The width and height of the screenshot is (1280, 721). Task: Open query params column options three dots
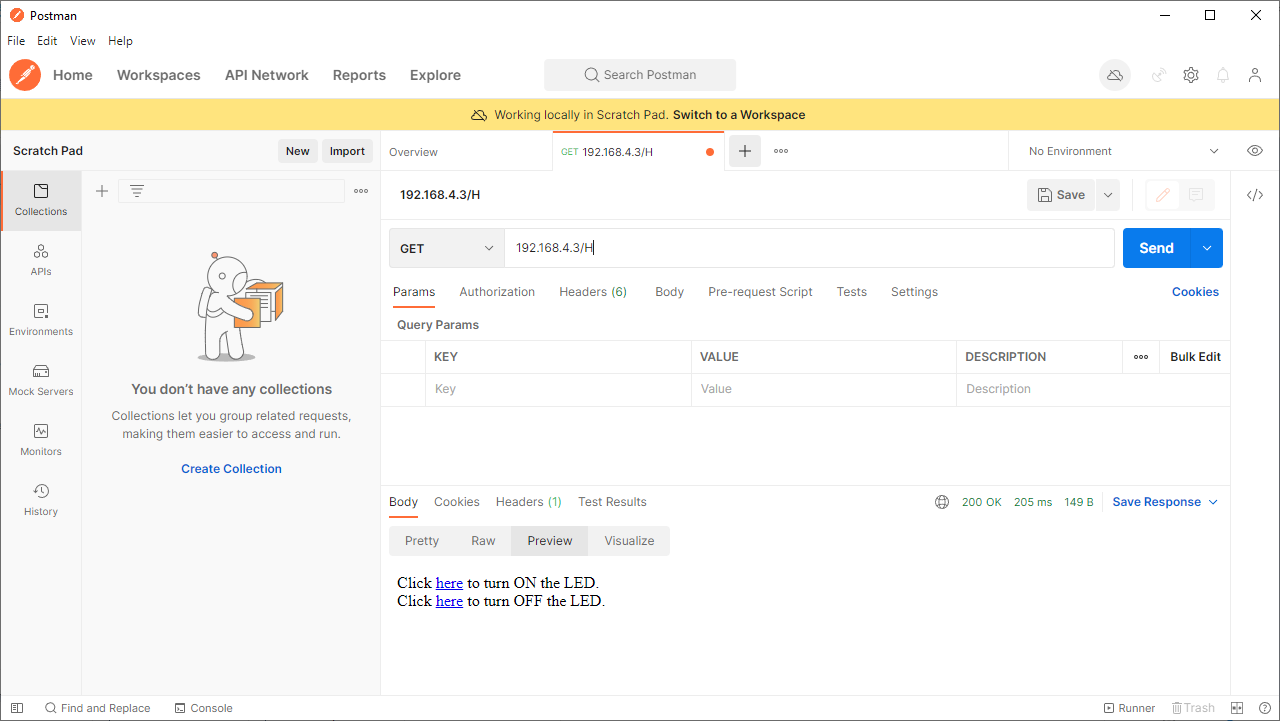click(x=1141, y=357)
